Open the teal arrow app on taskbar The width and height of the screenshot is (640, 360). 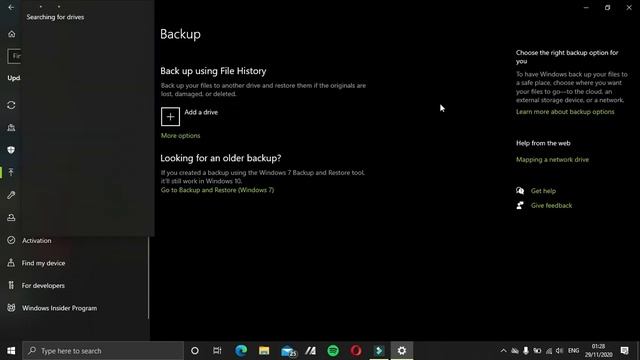379,351
